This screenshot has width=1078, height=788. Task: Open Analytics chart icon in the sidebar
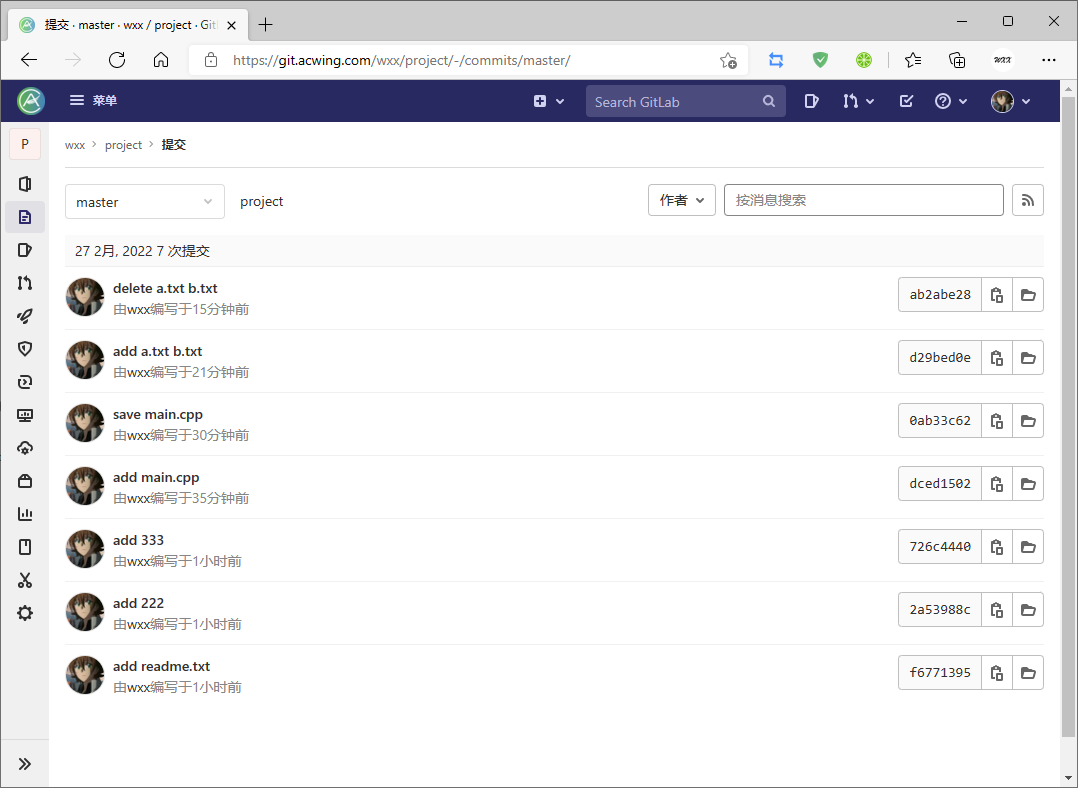tap(25, 514)
